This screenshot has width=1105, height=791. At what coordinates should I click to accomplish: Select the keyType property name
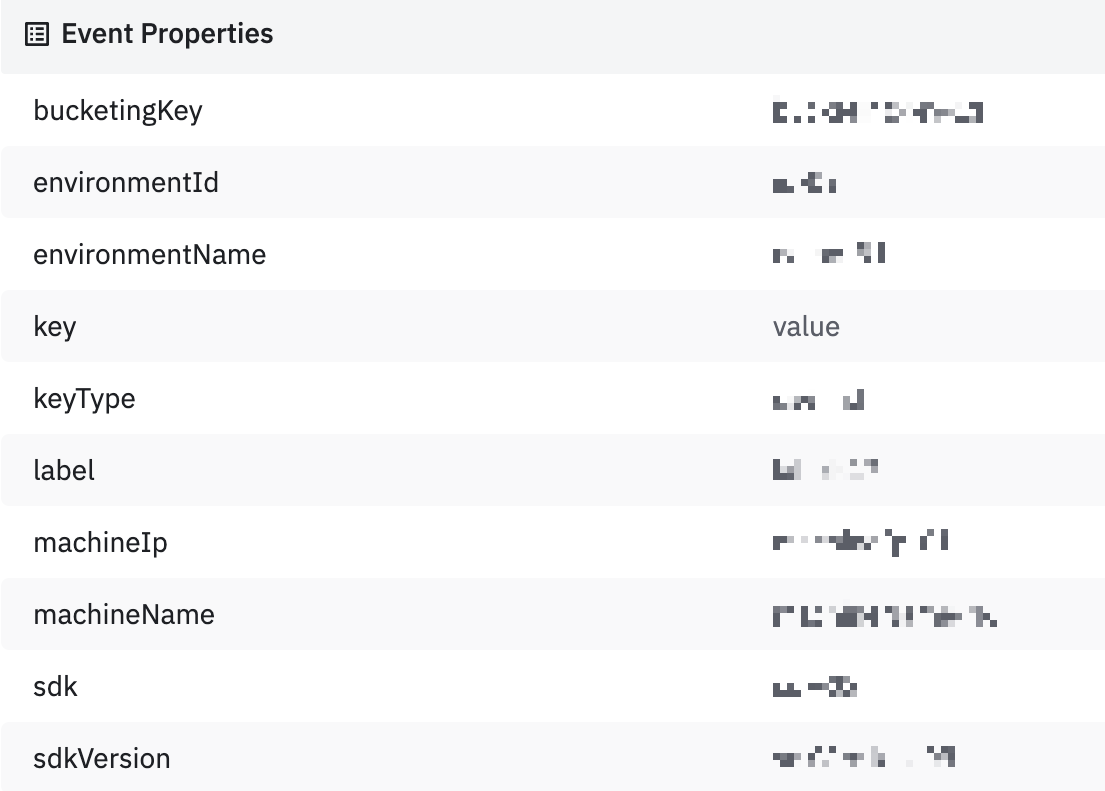84,399
